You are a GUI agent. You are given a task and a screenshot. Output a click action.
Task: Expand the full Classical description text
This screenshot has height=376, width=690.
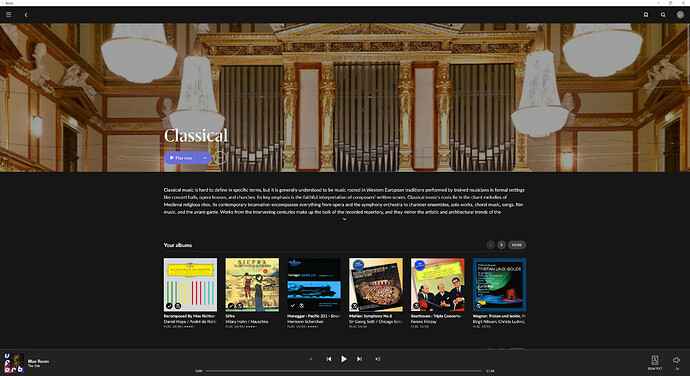[x=344, y=219]
